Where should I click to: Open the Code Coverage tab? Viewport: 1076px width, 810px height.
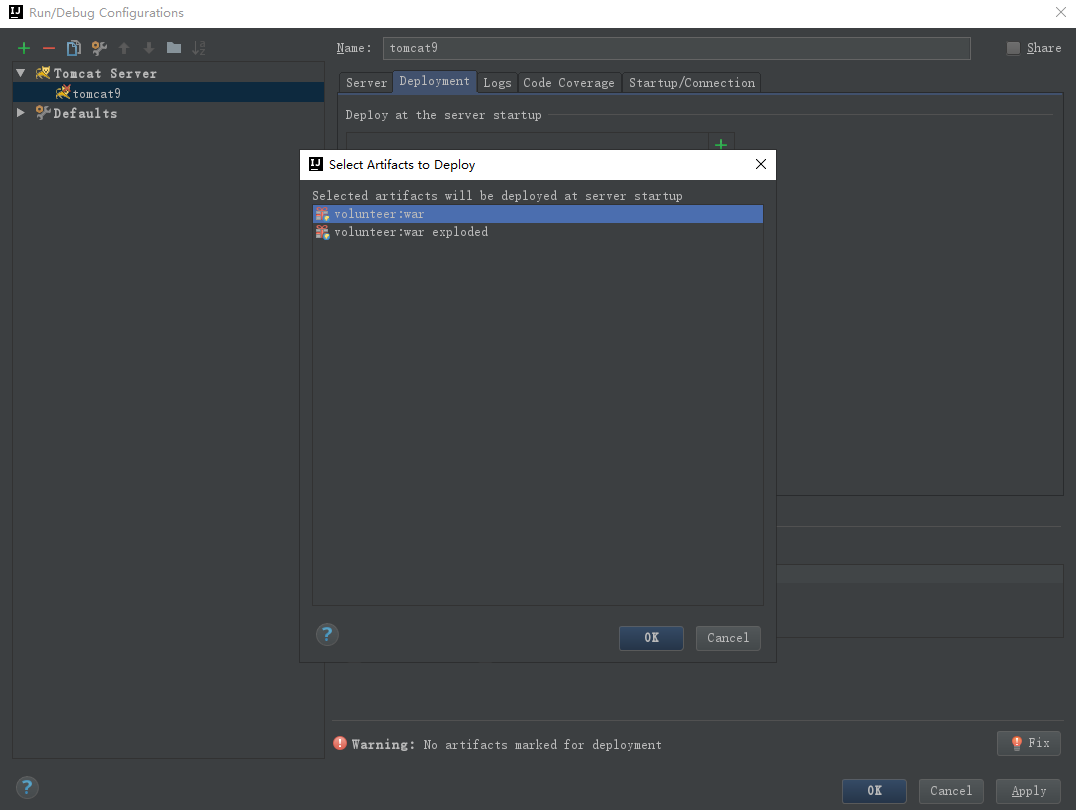[x=569, y=82]
